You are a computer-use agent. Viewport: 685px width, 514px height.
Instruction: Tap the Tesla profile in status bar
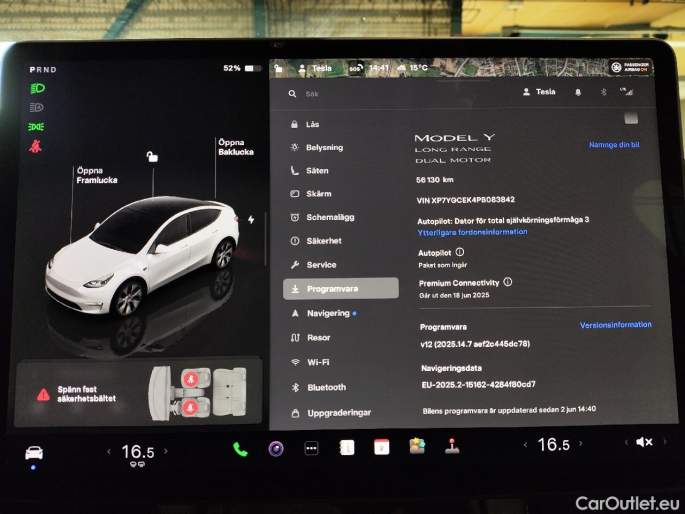[x=315, y=68]
